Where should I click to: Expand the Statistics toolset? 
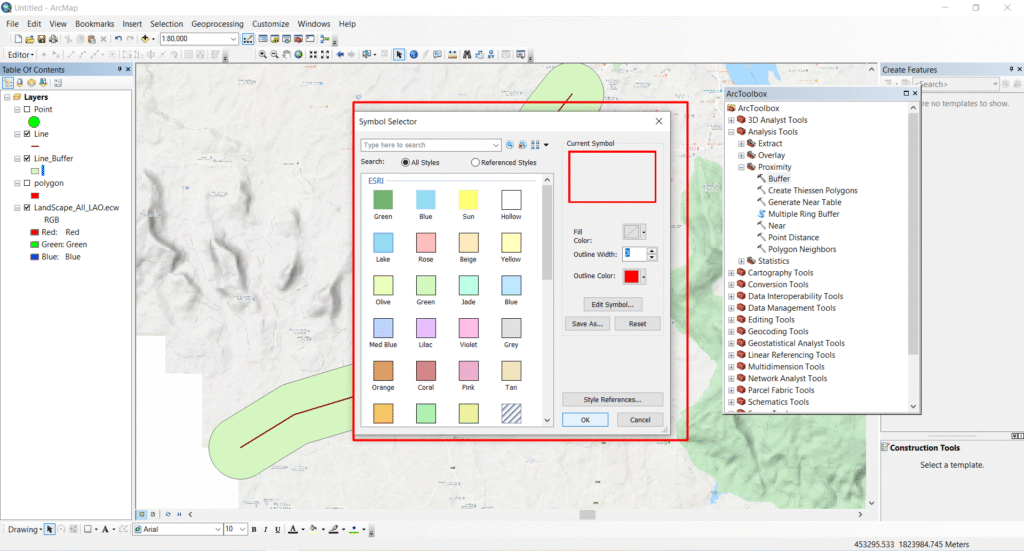[741, 261]
